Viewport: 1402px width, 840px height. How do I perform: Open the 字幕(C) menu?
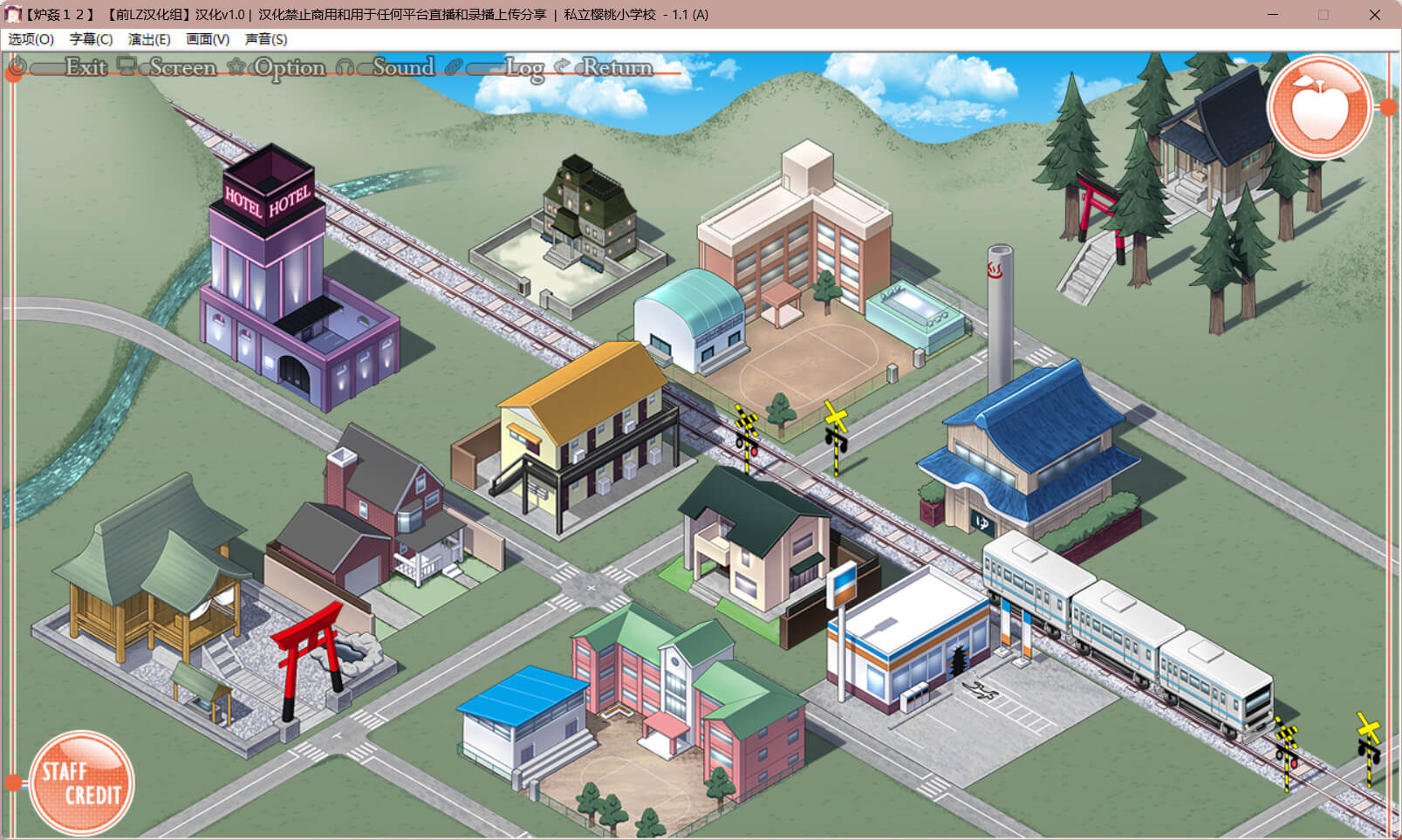(91, 39)
